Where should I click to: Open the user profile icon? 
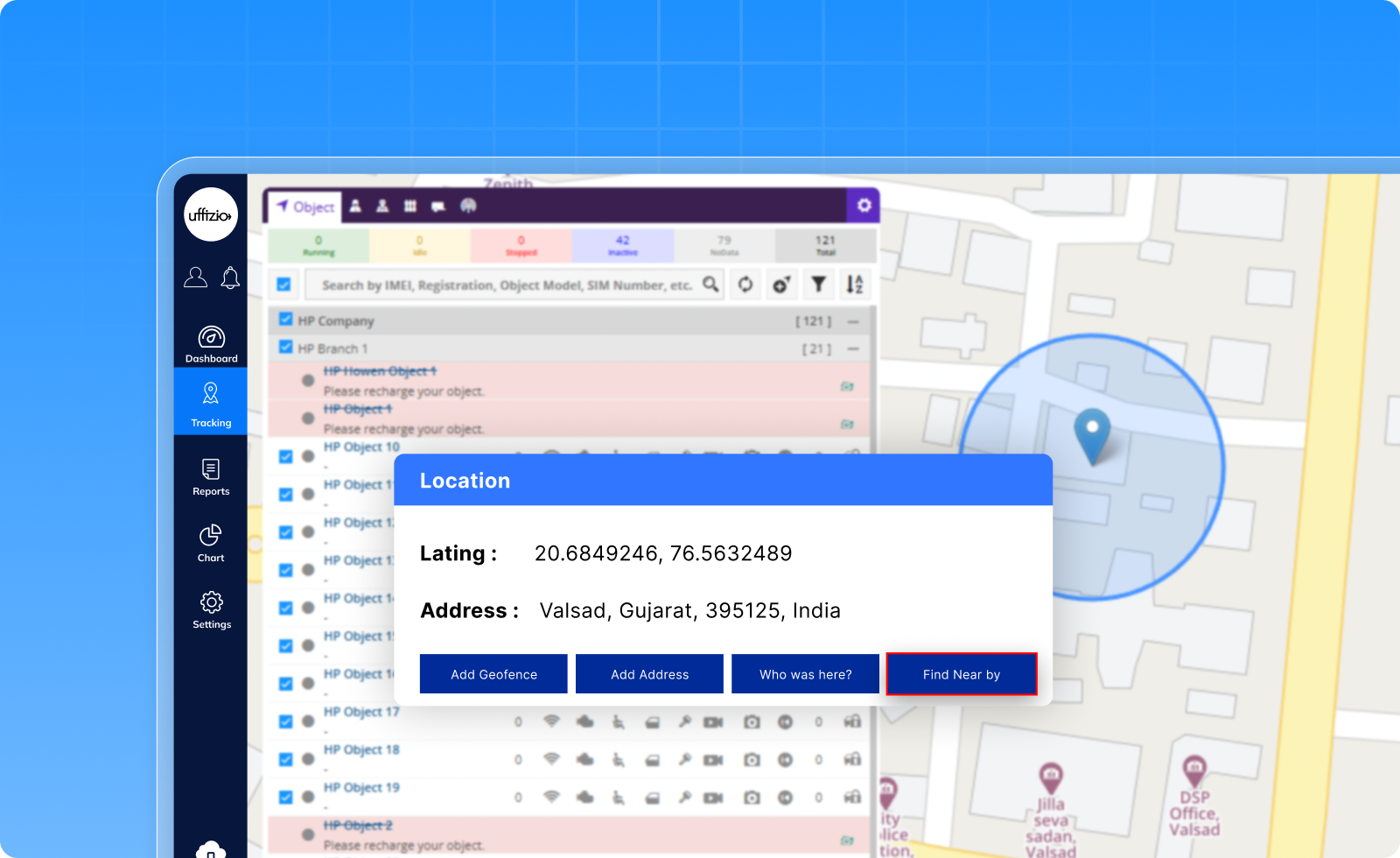click(x=195, y=278)
